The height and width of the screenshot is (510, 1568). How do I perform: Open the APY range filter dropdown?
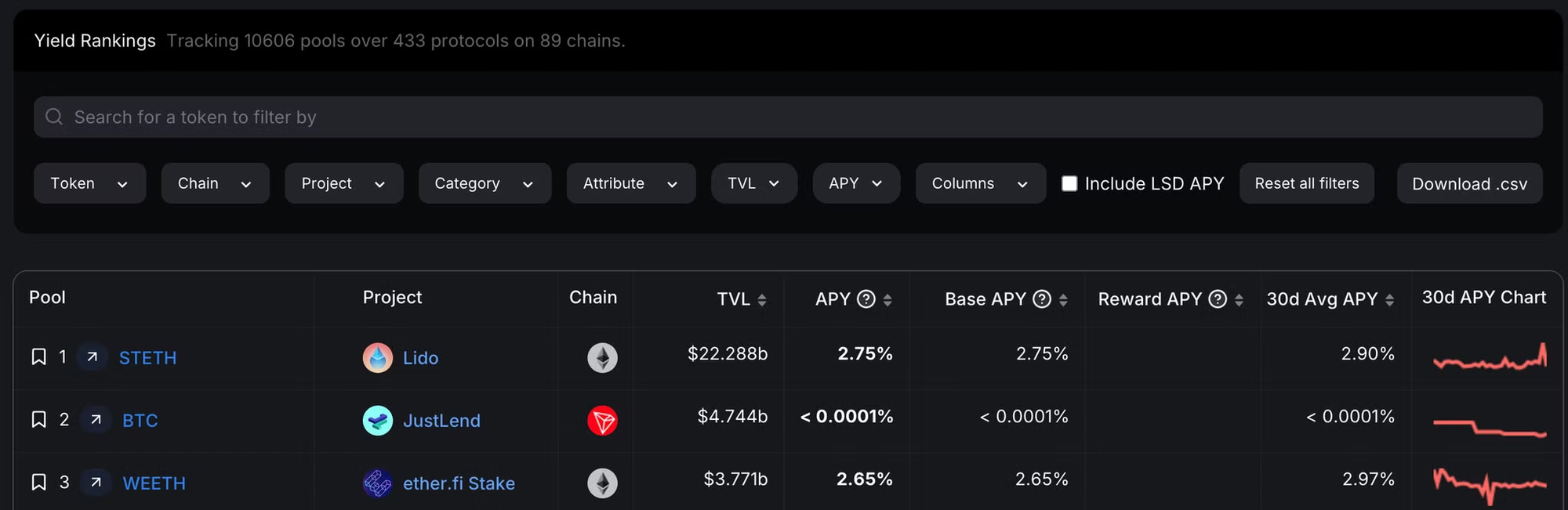coord(856,183)
